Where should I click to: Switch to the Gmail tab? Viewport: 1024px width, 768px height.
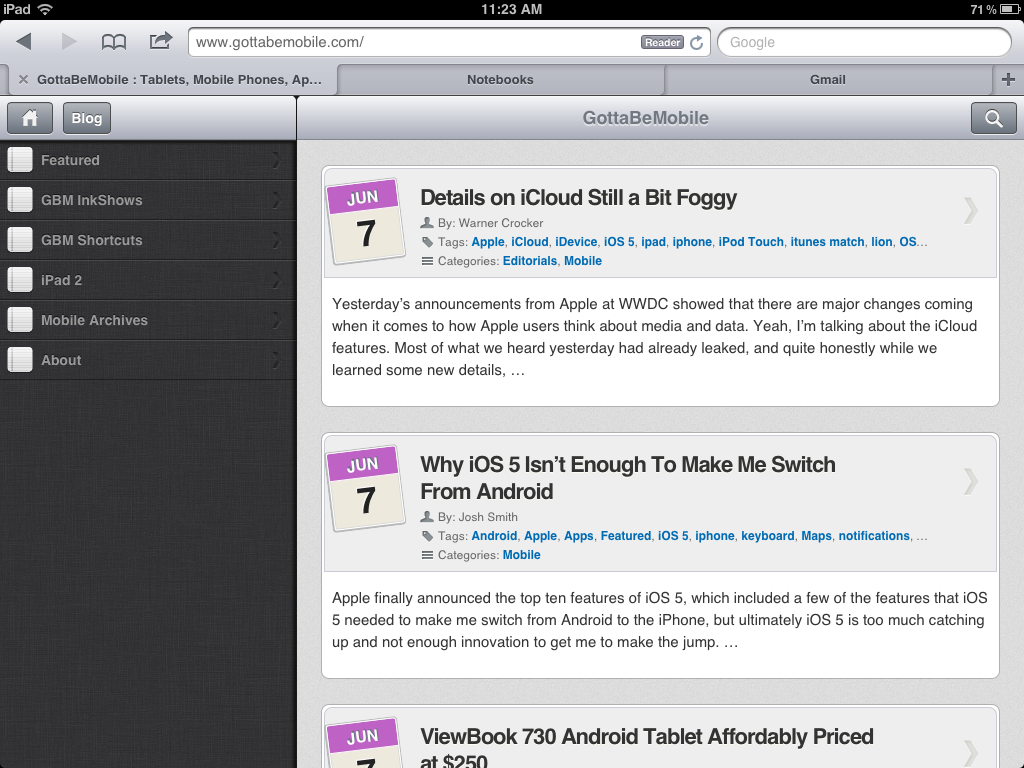[x=827, y=80]
